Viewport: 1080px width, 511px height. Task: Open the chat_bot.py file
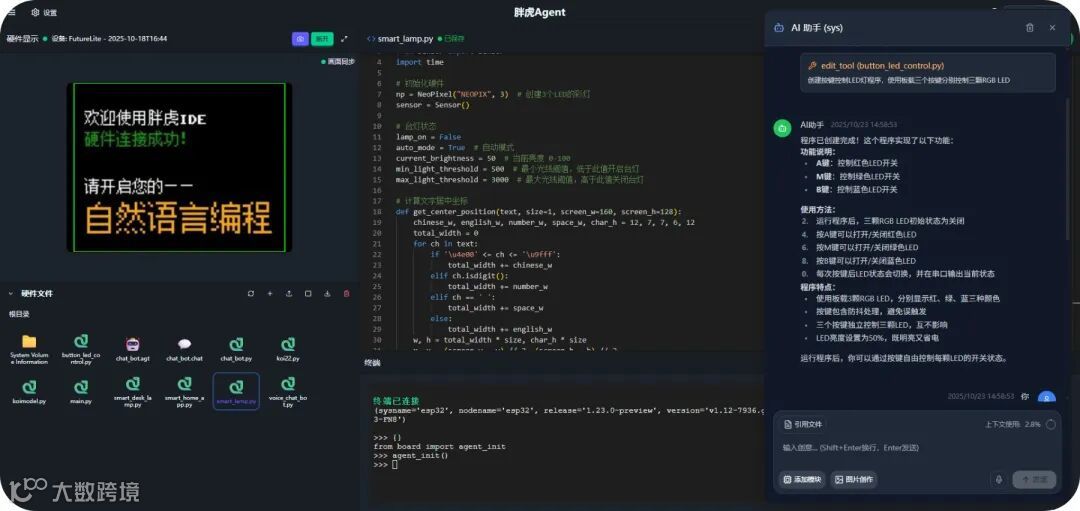coord(236,349)
